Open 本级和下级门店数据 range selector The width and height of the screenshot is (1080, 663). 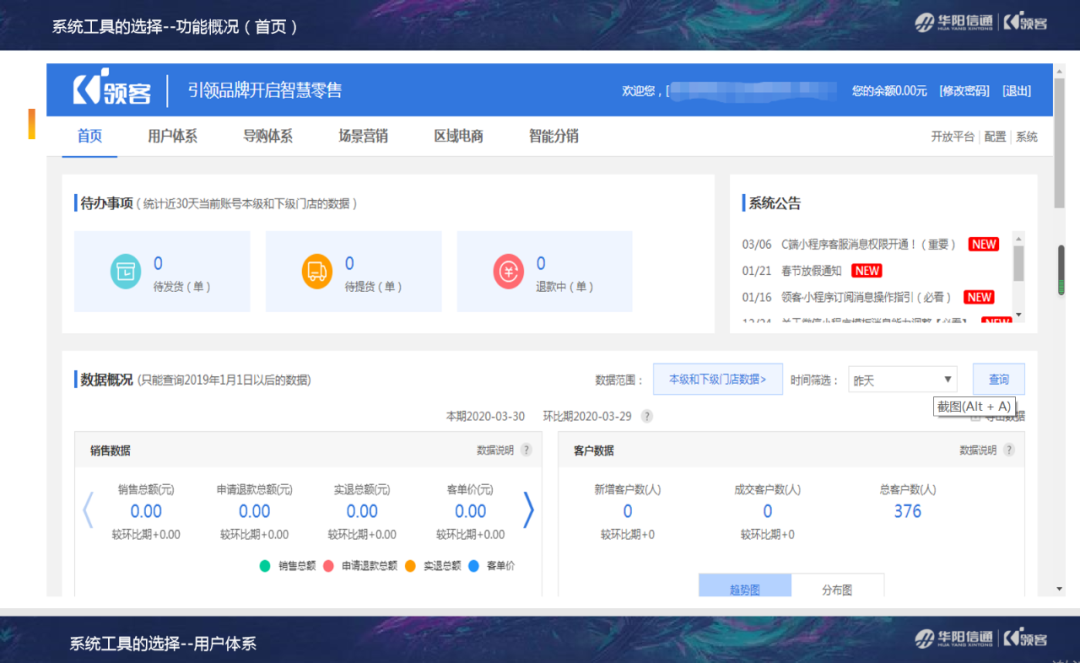[x=717, y=379]
